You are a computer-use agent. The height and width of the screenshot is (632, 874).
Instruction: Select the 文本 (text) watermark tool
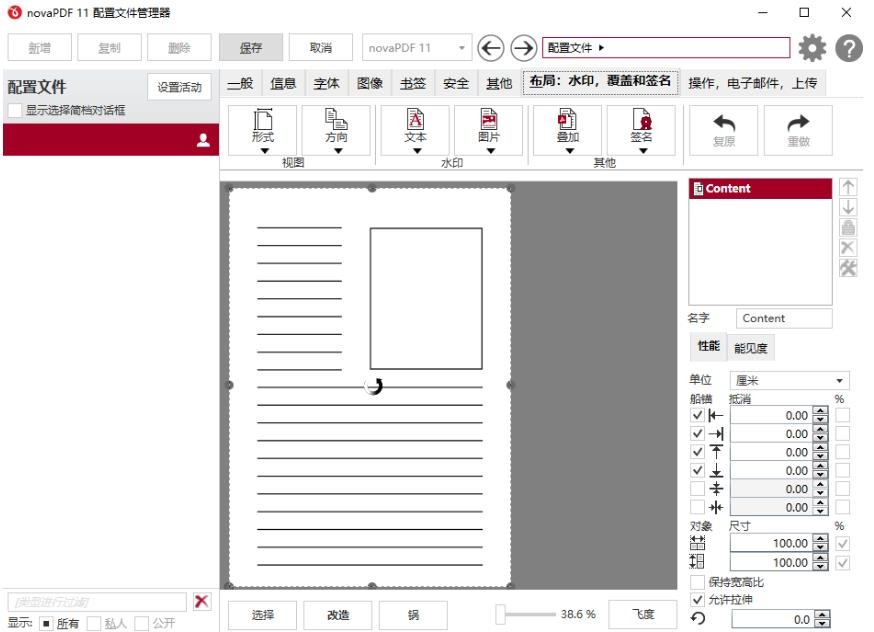click(x=414, y=128)
